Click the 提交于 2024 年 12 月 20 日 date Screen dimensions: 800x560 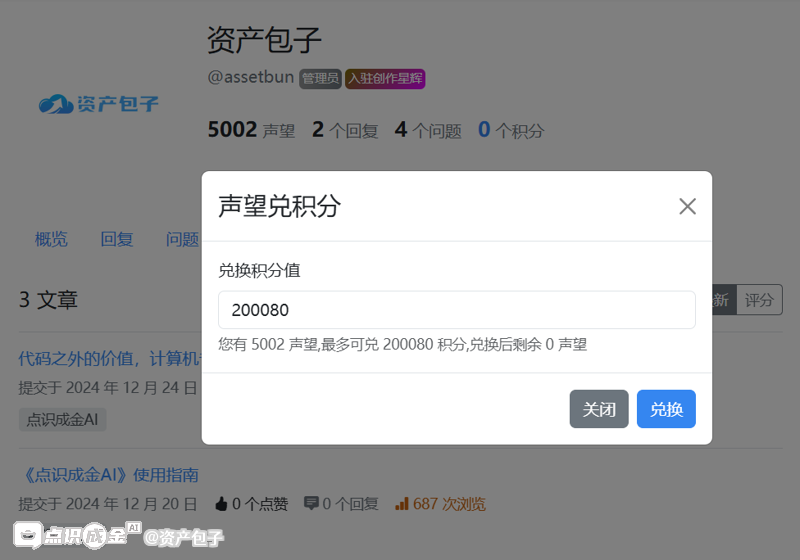click(x=108, y=504)
